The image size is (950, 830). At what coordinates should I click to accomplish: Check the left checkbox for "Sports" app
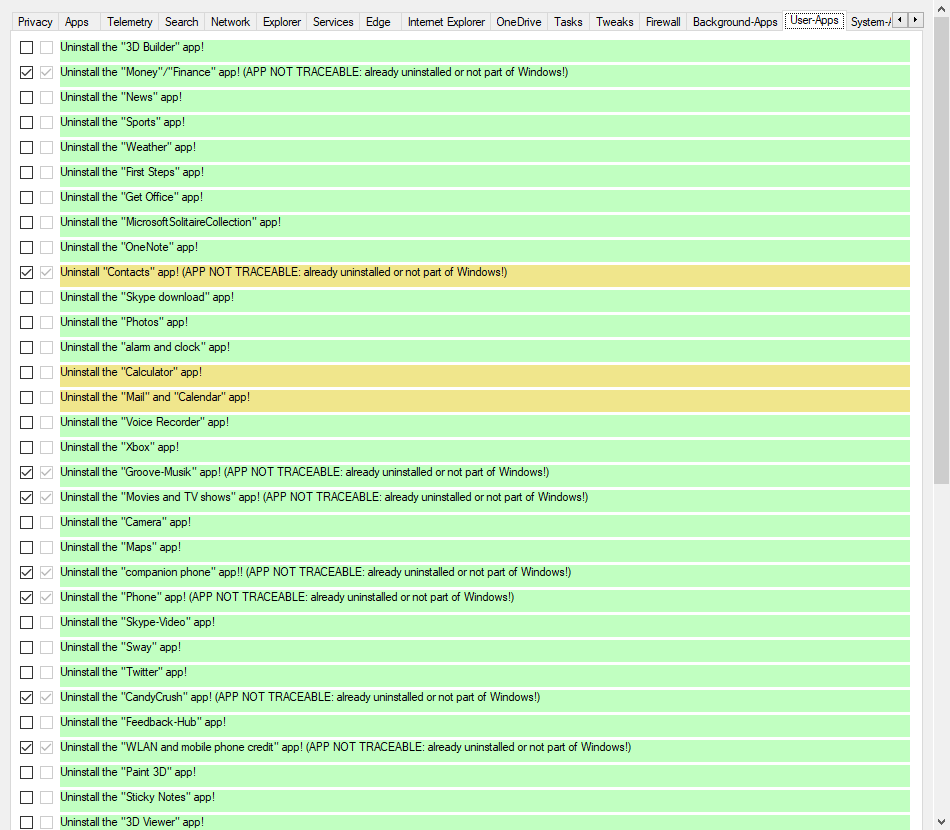(27, 122)
